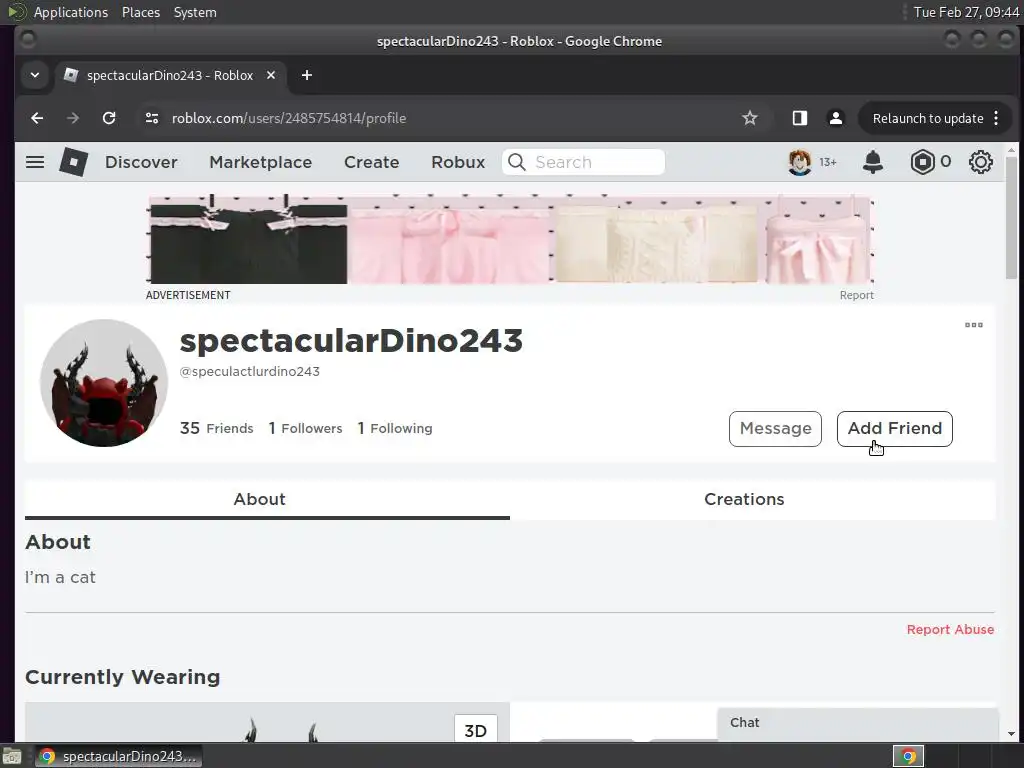Reload the page

click(x=109, y=118)
